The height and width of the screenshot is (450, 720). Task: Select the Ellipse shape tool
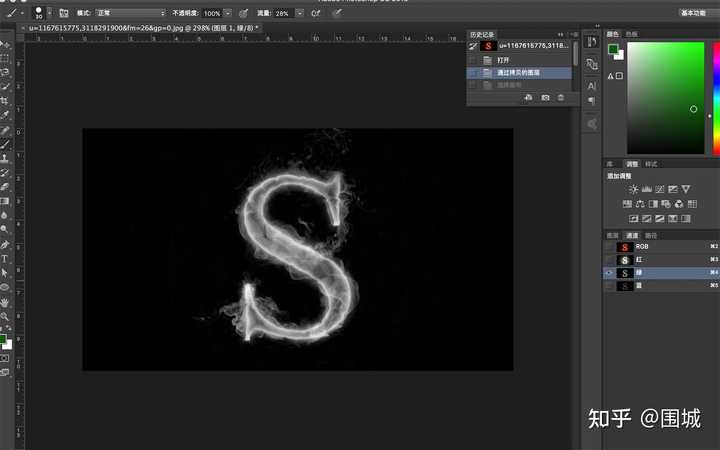coord(5,287)
